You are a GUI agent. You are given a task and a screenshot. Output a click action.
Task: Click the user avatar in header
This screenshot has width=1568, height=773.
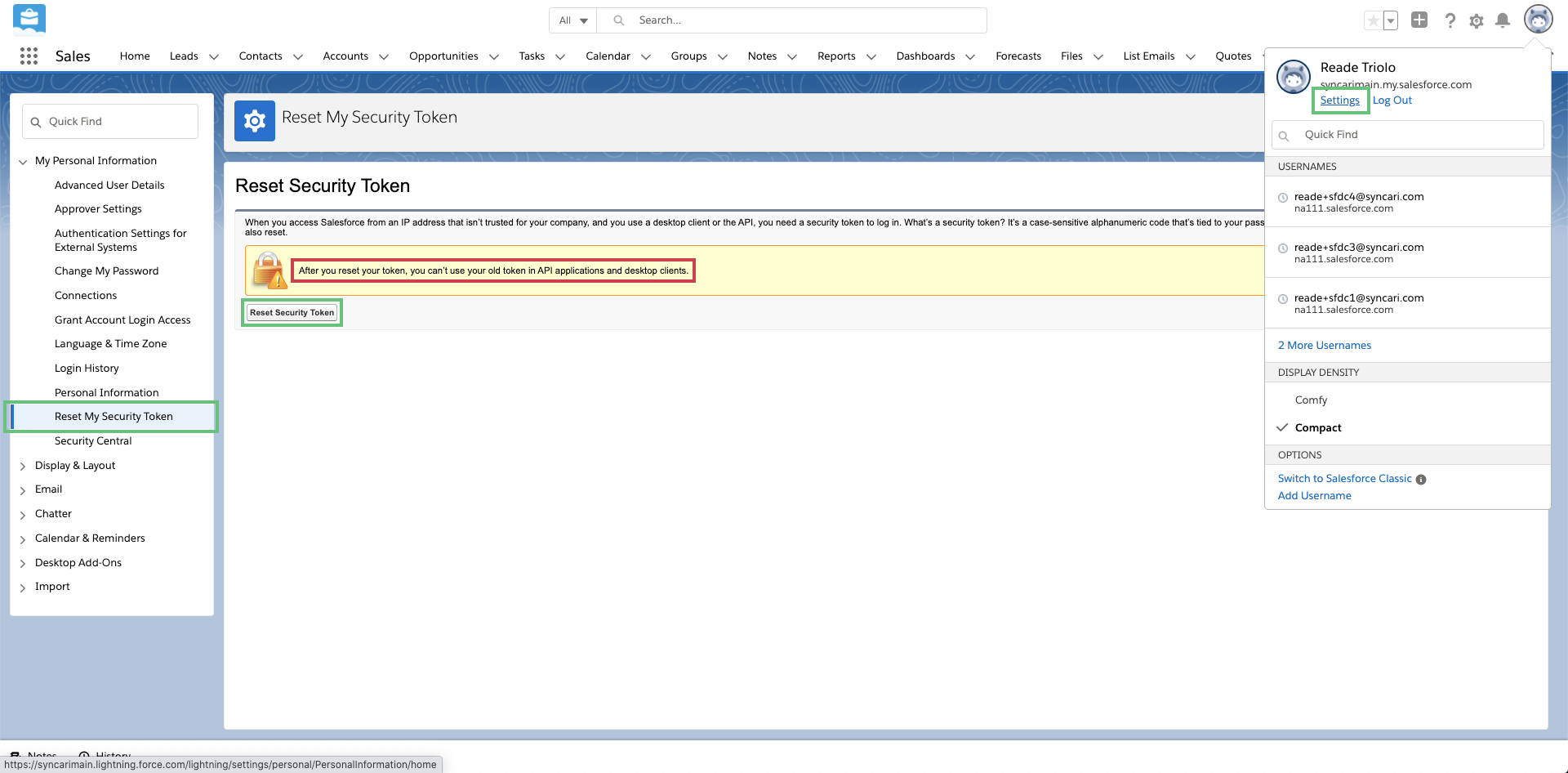1539,20
